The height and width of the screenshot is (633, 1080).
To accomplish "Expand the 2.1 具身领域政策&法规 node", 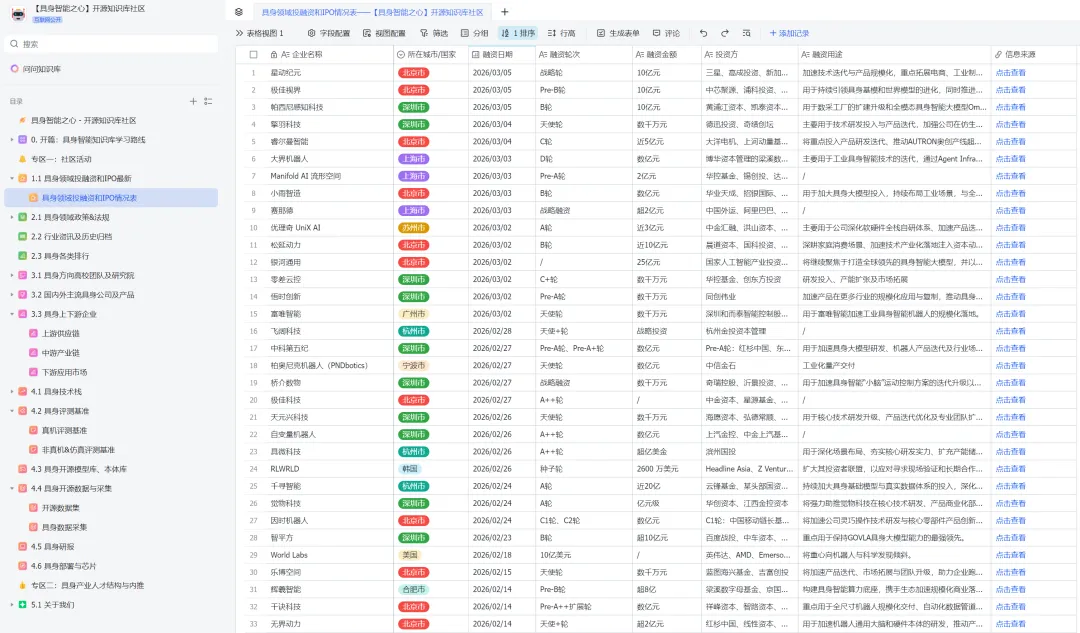I will [12, 217].
